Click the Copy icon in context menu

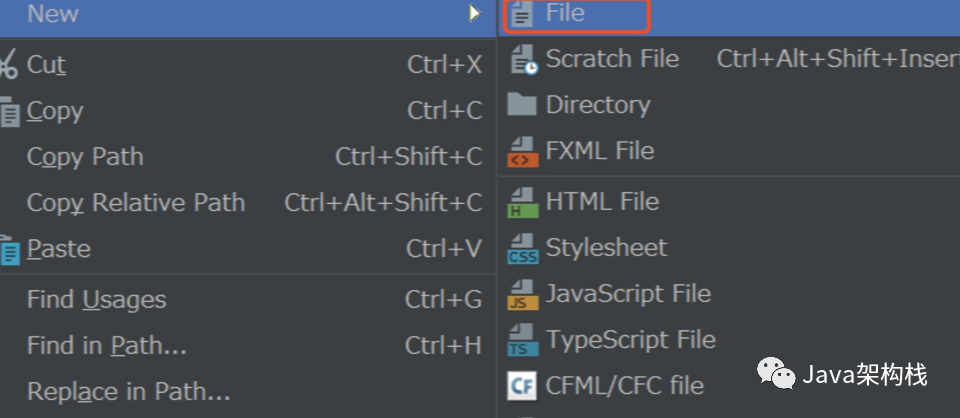coord(10,111)
